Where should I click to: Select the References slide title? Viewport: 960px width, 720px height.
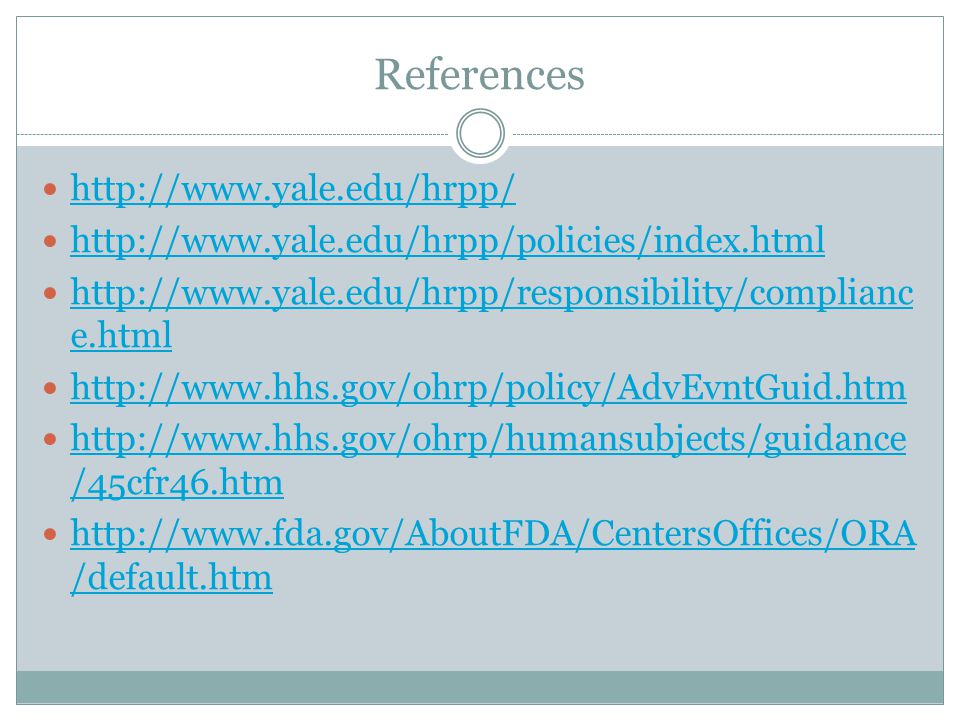(x=479, y=74)
